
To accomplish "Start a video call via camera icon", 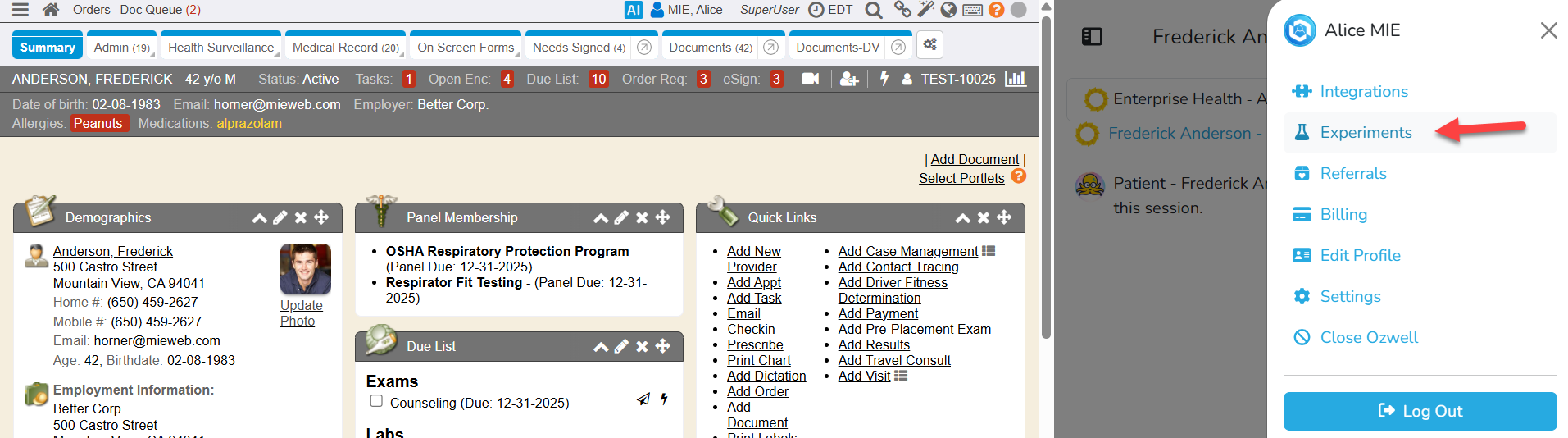I will (810, 79).
